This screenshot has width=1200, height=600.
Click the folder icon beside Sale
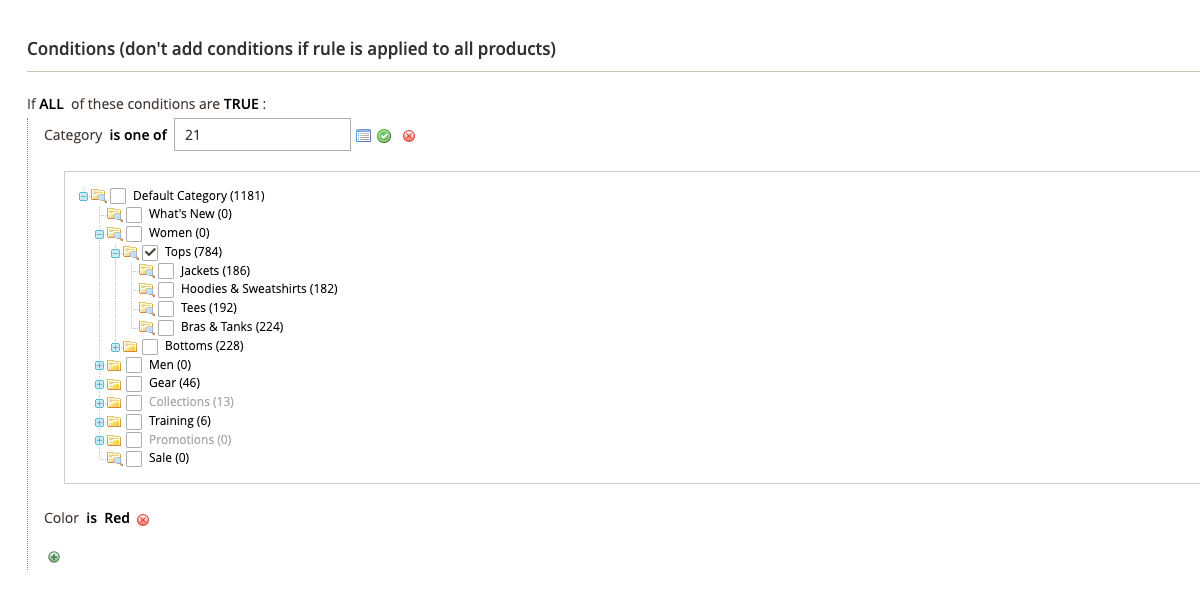click(x=113, y=458)
